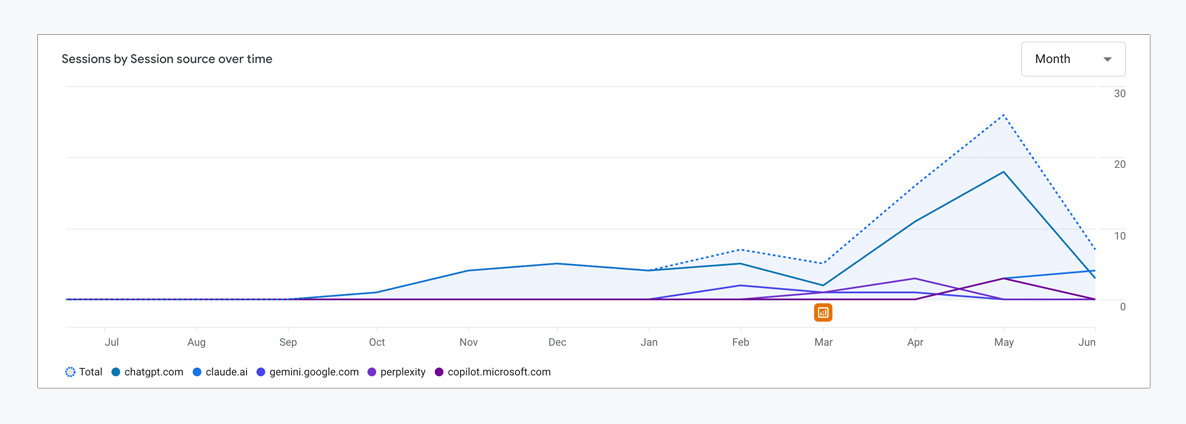Click the 10 value on y-axis

click(1120, 236)
